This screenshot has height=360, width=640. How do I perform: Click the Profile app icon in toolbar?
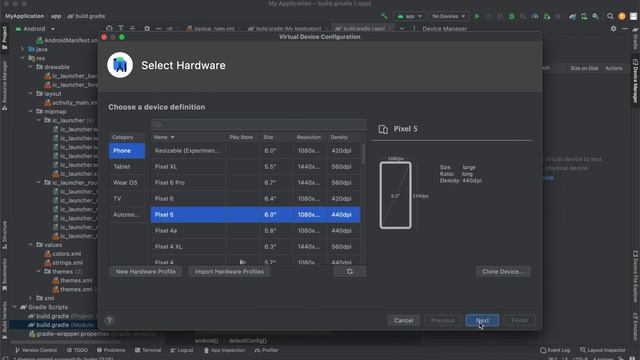coord(535,16)
